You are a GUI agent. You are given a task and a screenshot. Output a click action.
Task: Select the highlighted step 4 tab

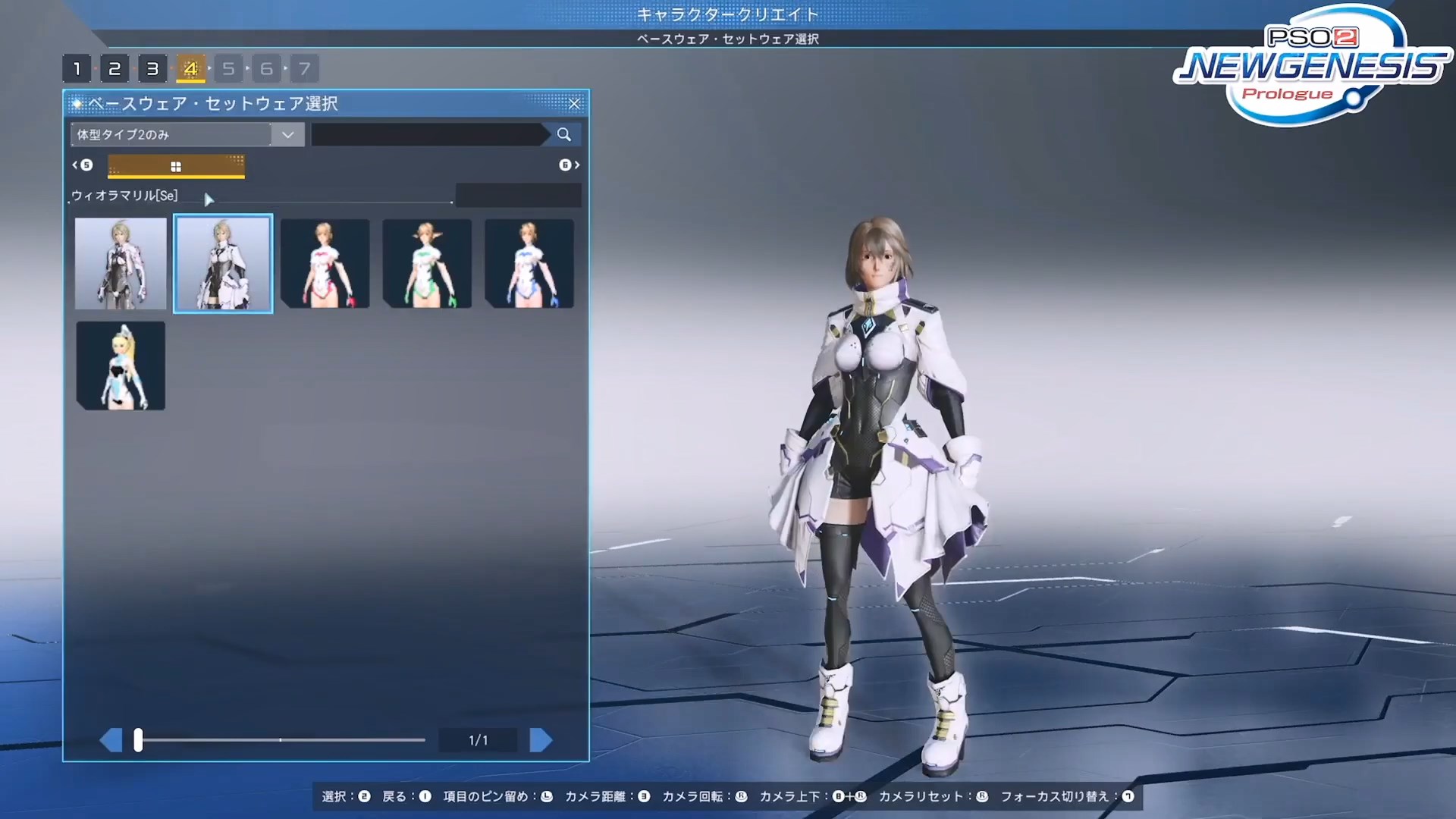(x=190, y=69)
